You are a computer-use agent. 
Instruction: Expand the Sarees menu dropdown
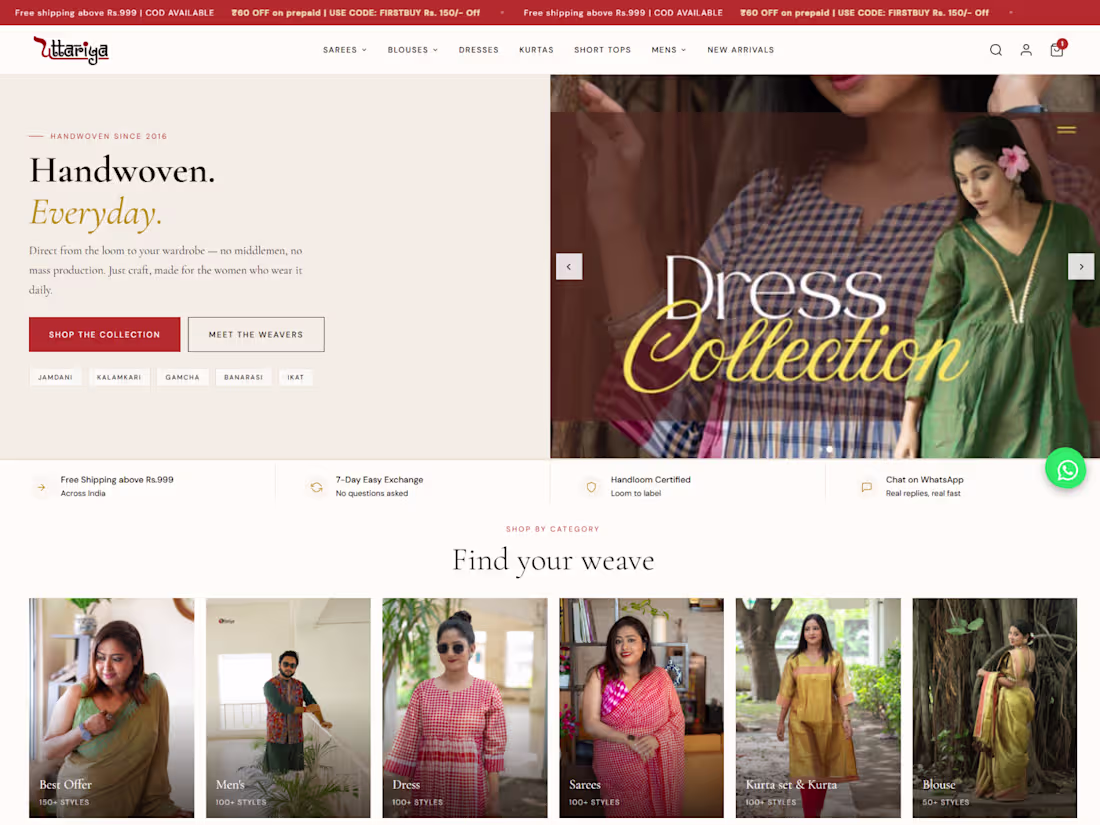(344, 50)
